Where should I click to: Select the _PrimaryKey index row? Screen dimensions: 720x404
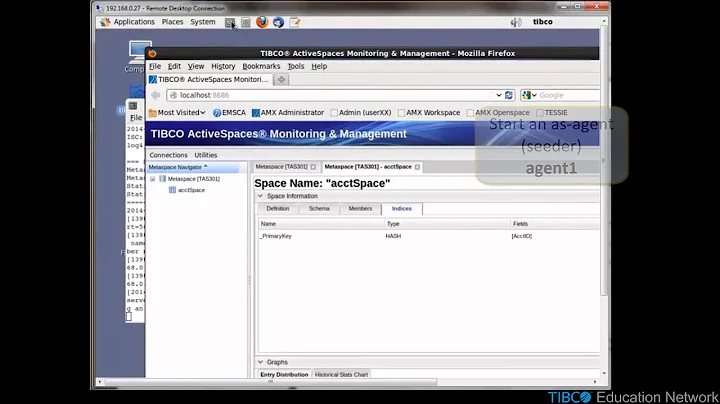(429, 236)
